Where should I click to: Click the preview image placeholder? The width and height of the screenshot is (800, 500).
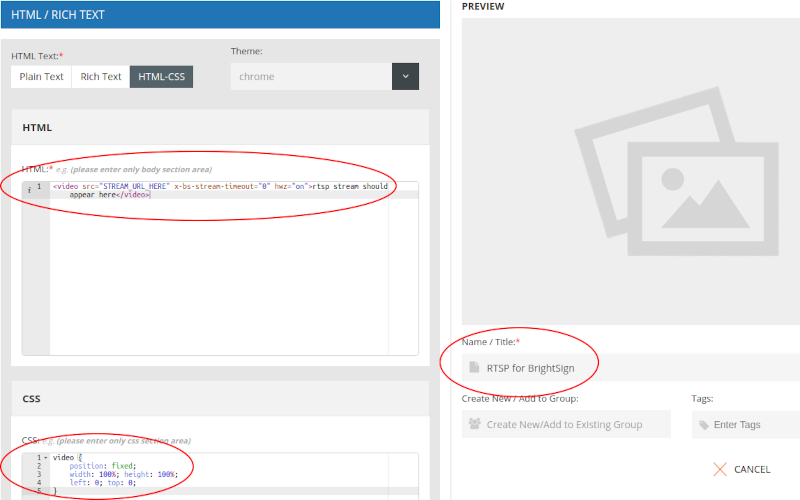click(x=631, y=171)
